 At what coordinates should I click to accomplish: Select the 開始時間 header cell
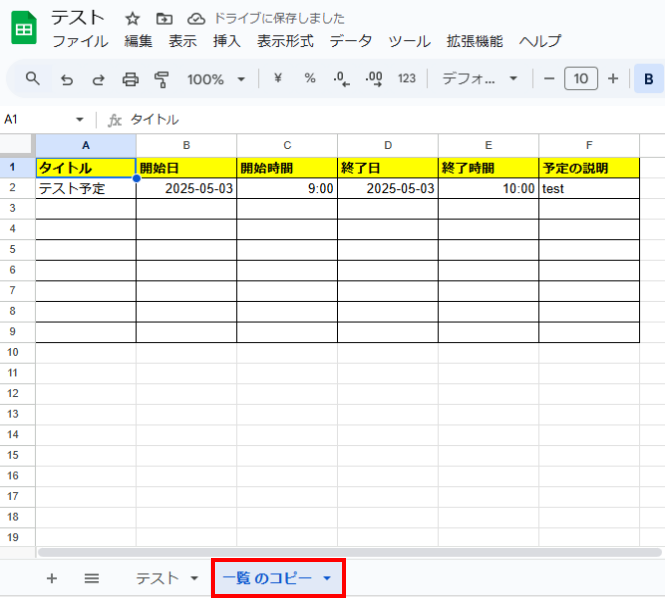[287, 168]
